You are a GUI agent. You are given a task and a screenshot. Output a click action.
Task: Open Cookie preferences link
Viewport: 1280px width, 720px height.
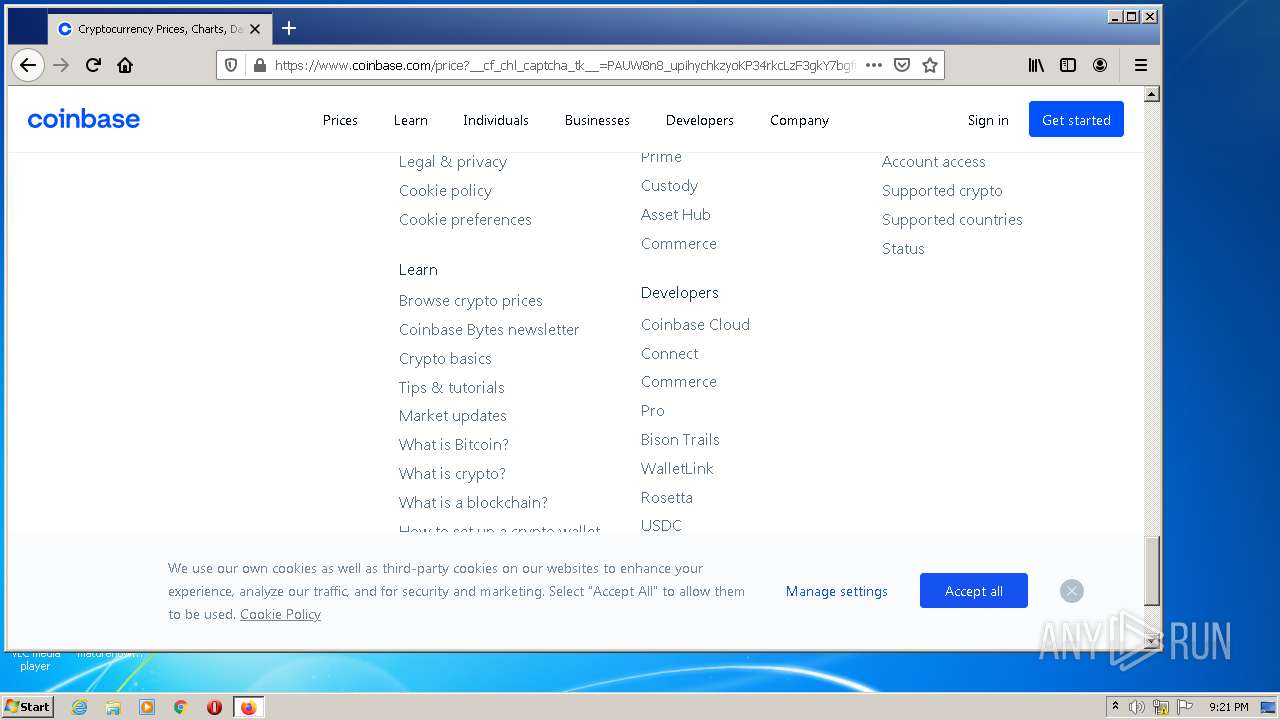(x=465, y=220)
